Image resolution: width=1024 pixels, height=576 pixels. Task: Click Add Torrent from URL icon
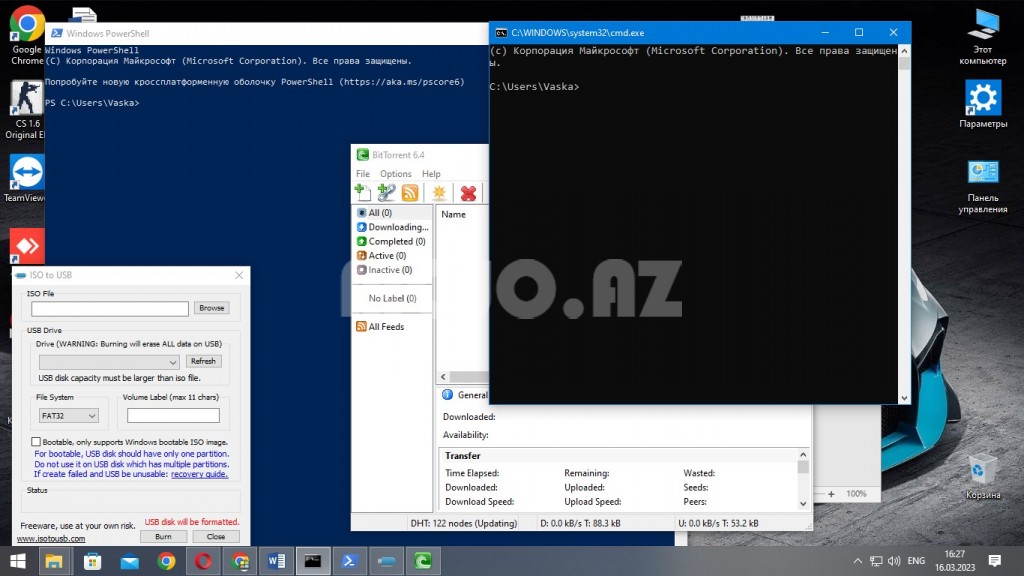pyautogui.click(x=386, y=193)
